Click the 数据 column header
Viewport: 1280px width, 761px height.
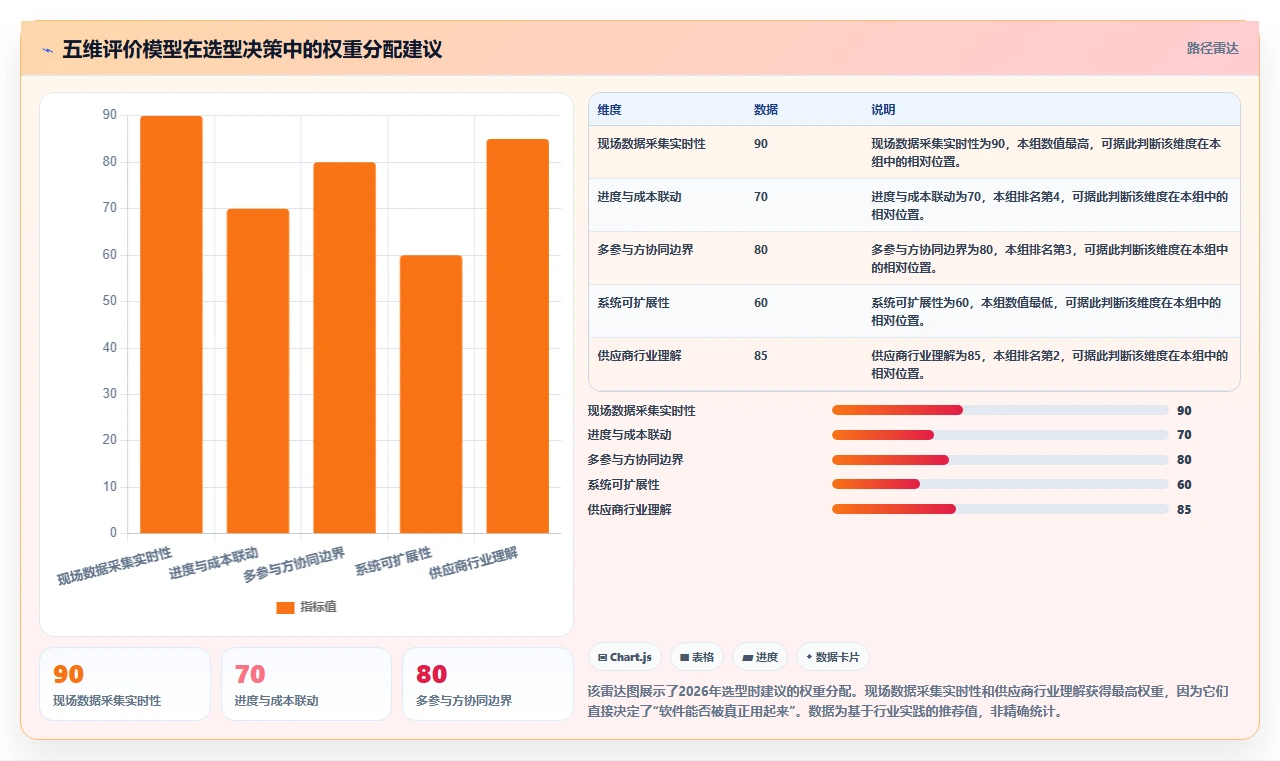tap(766, 109)
